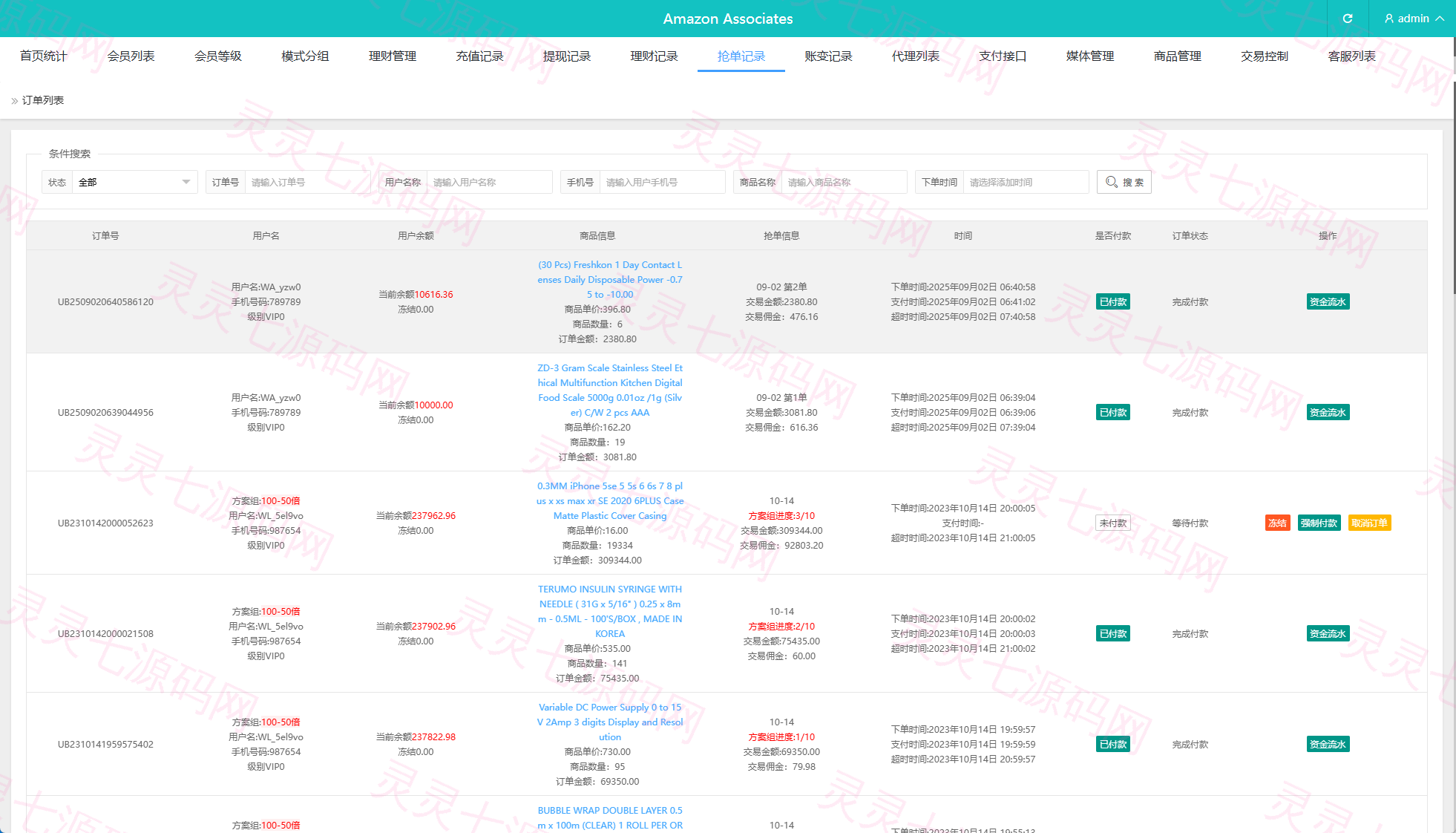The width and height of the screenshot is (1456, 833).
Task: Focus the 订单号 input field
Action: click(x=307, y=182)
